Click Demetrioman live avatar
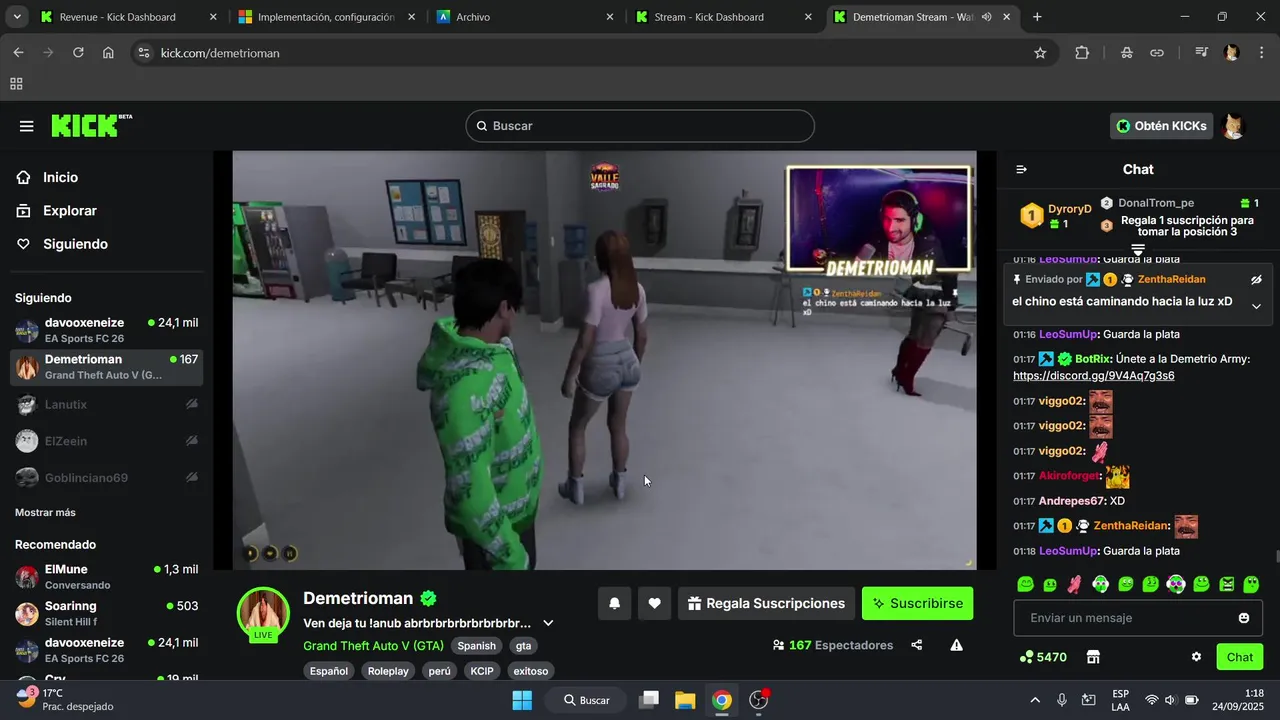1280x720 pixels. [263, 613]
